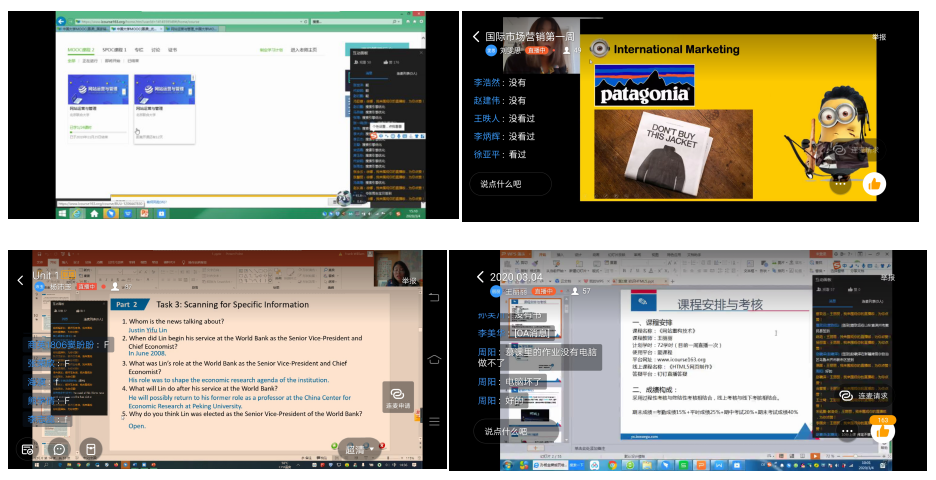Click the first round icon at the Unit 1 bottom left
The width and height of the screenshot is (936, 480).
pyautogui.click(x=27, y=450)
